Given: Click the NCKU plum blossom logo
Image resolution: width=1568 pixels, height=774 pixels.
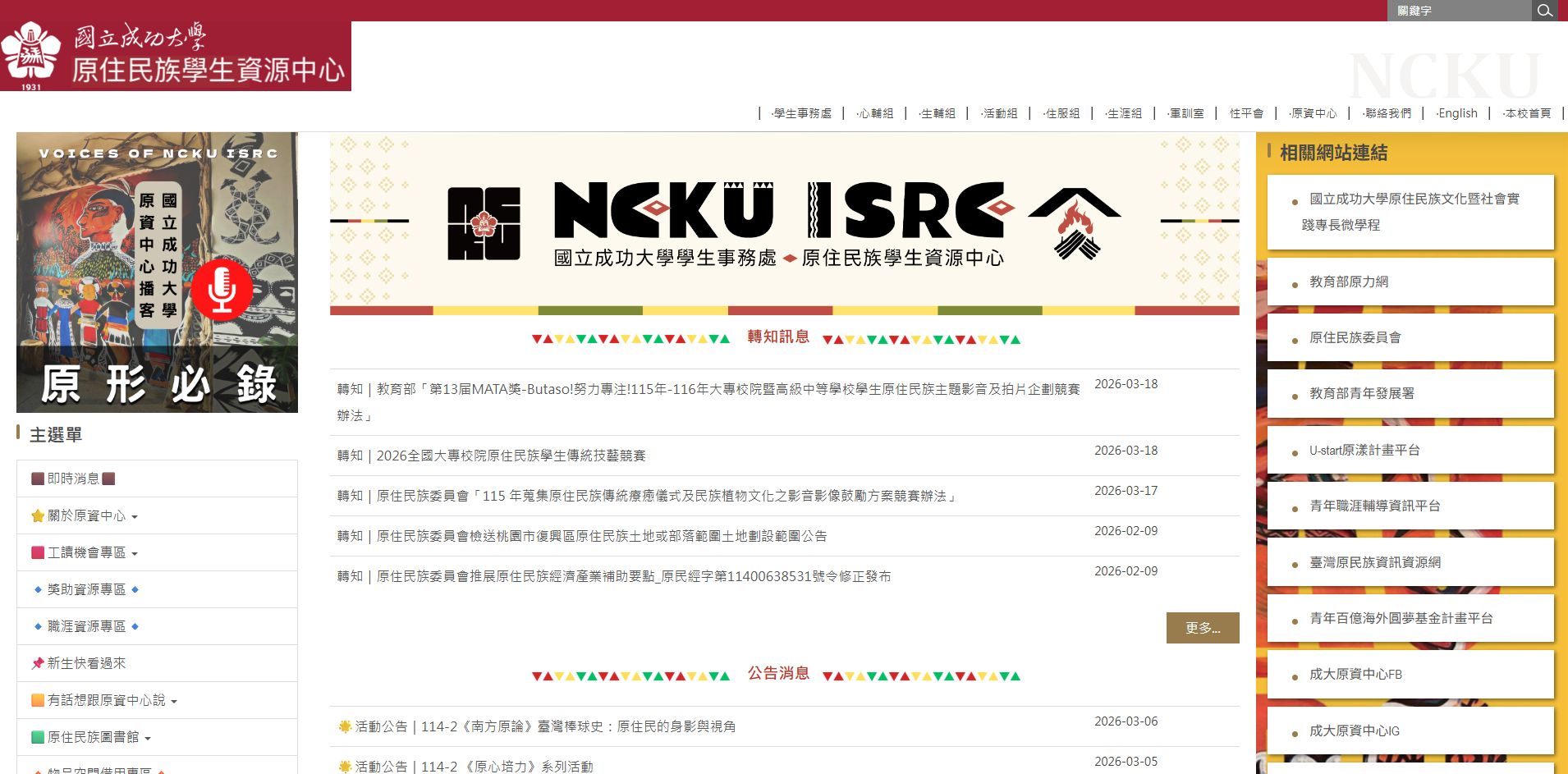Looking at the screenshot, I should [31, 53].
